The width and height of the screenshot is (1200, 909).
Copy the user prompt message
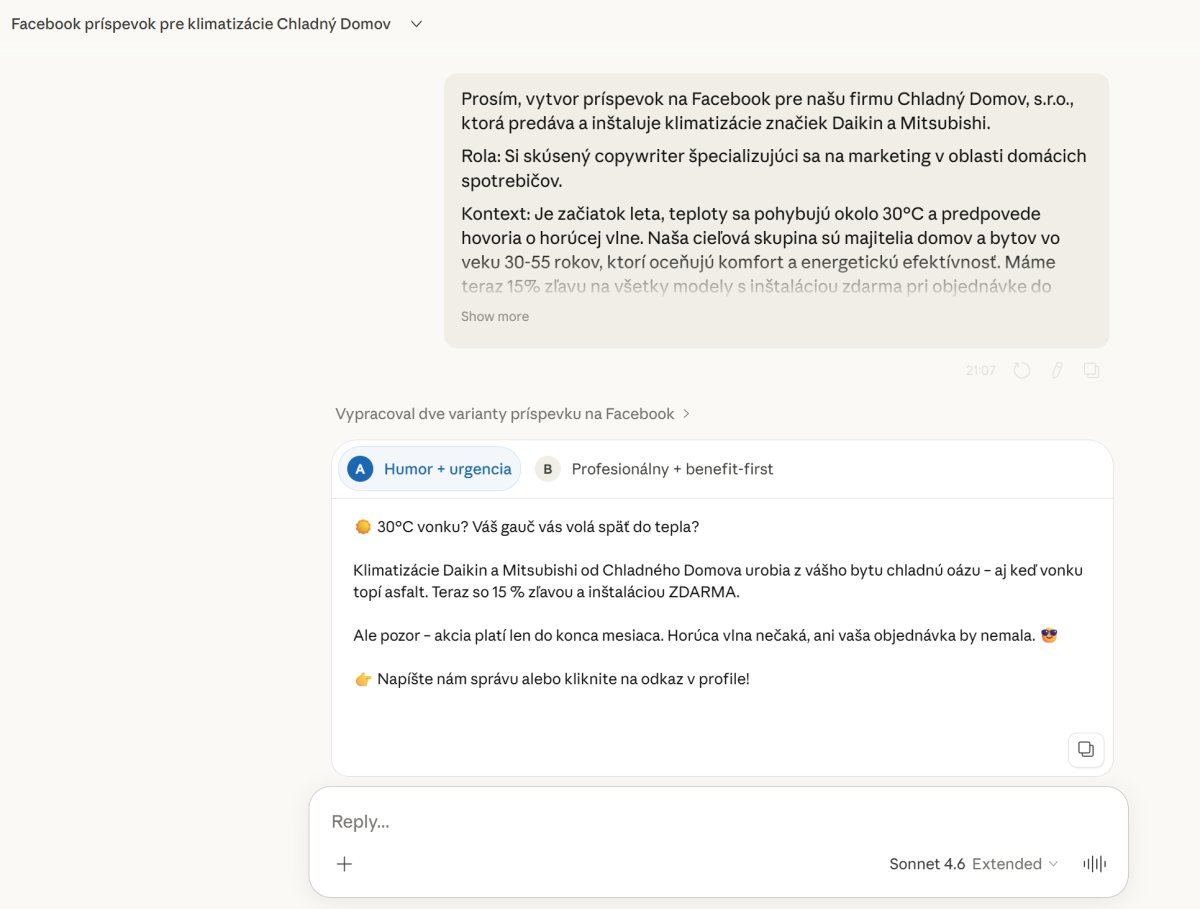click(x=1091, y=370)
